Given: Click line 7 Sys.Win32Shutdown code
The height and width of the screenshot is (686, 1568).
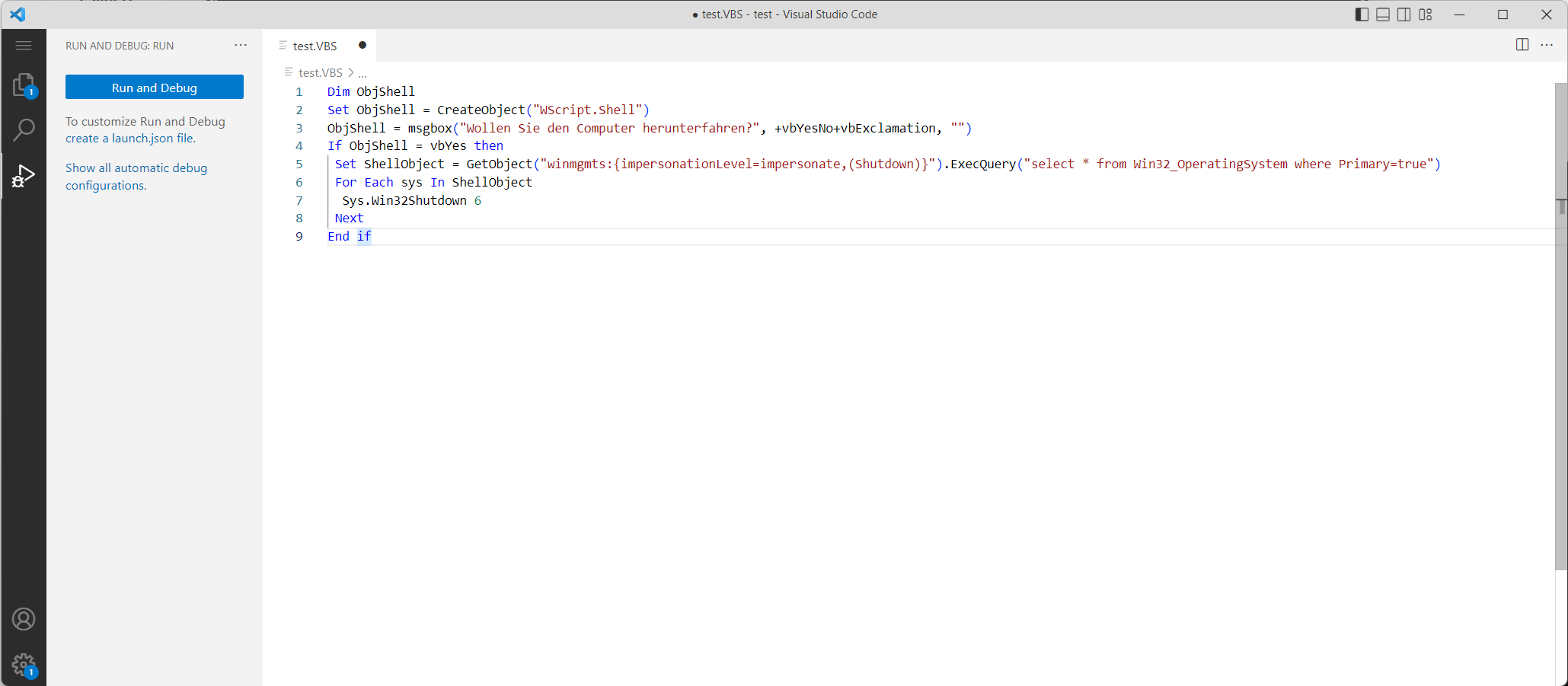Looking at the screenshot, I should [404, 200].
